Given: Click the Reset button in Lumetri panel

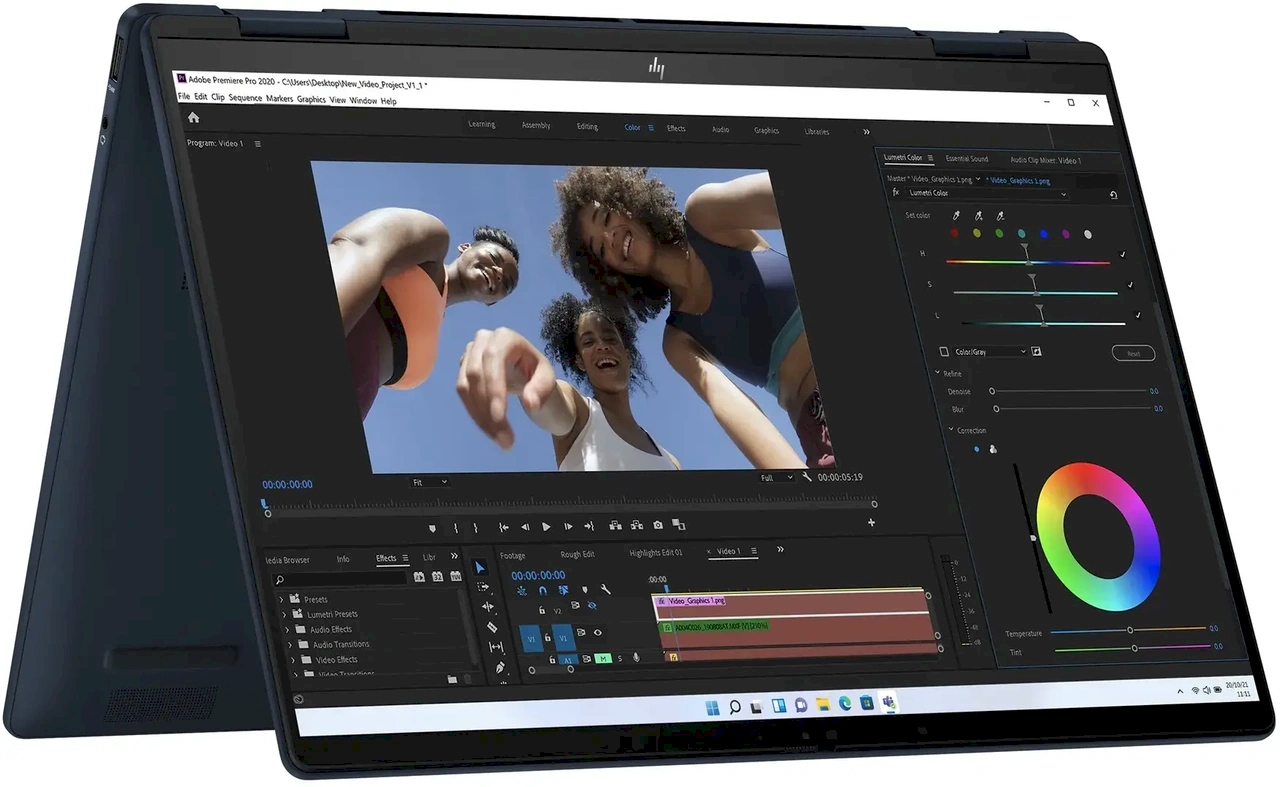Looking at the screenshot, I should (1133, 354).
